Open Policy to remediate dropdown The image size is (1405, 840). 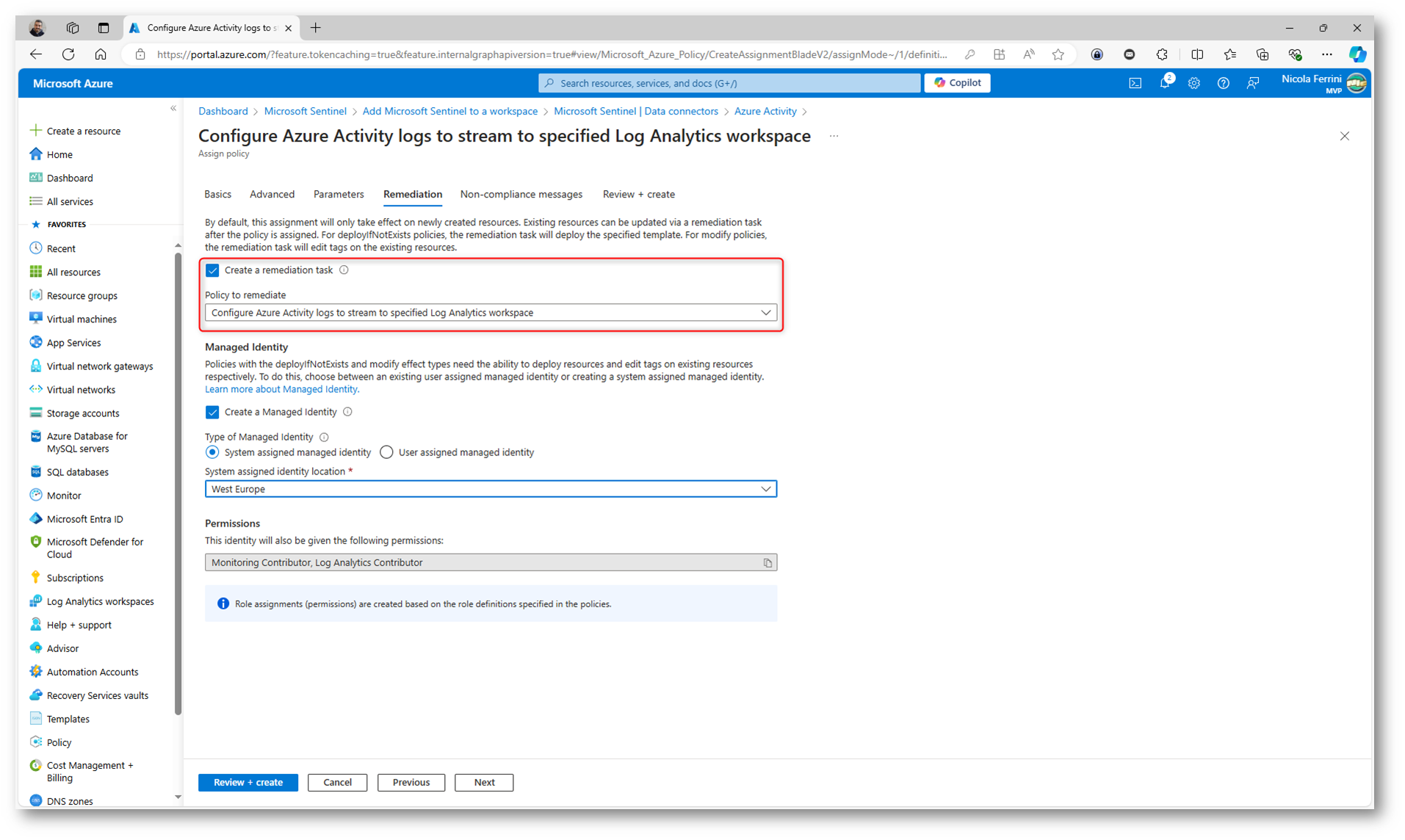(491, 313)
